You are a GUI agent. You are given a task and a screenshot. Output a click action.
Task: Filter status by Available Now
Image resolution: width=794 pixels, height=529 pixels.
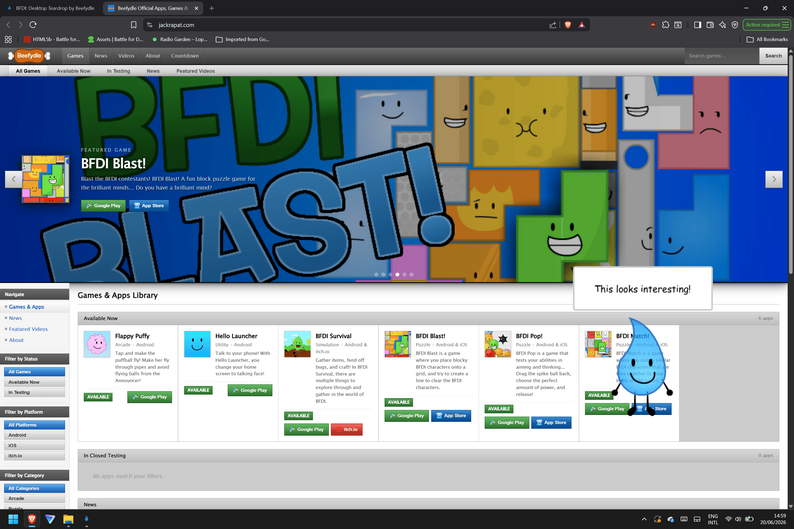pos(34,382)
